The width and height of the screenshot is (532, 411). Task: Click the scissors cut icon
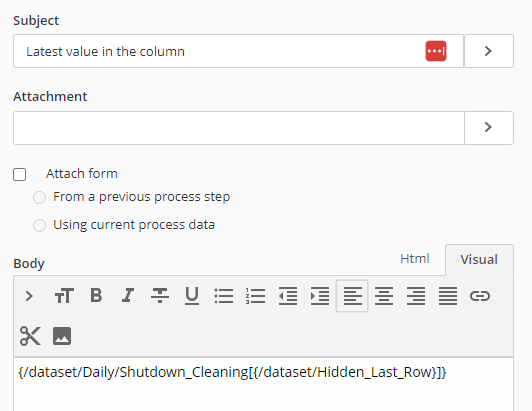(30, 336)
